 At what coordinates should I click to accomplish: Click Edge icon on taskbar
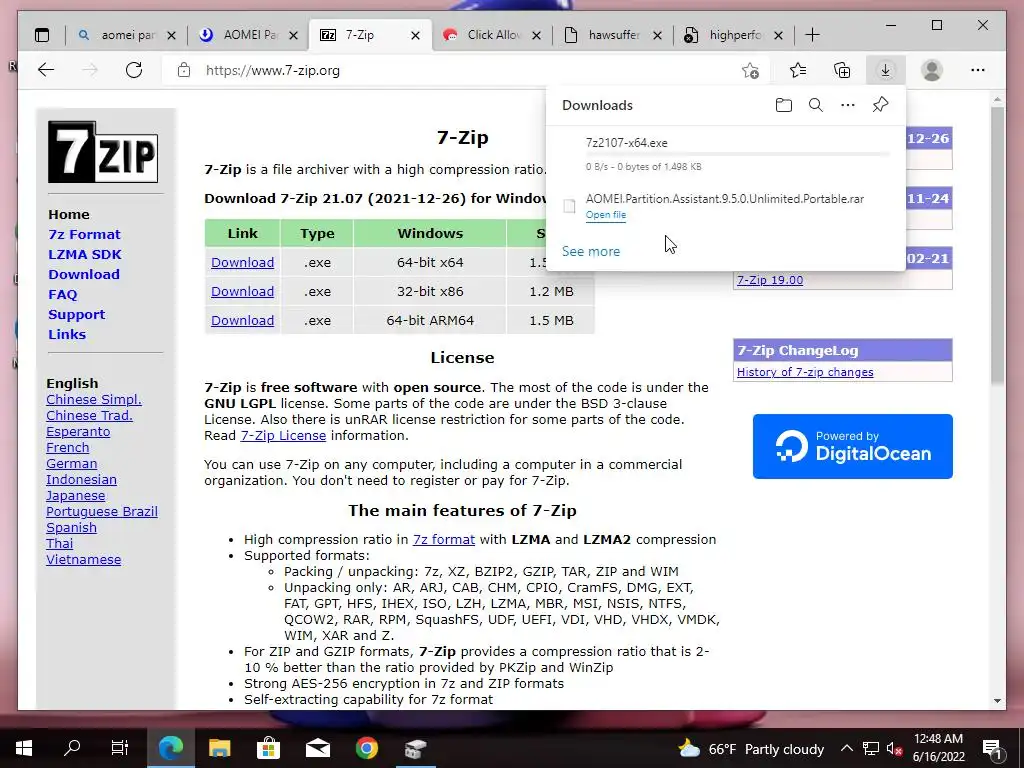pyautogui.click(x=170, y=748)
